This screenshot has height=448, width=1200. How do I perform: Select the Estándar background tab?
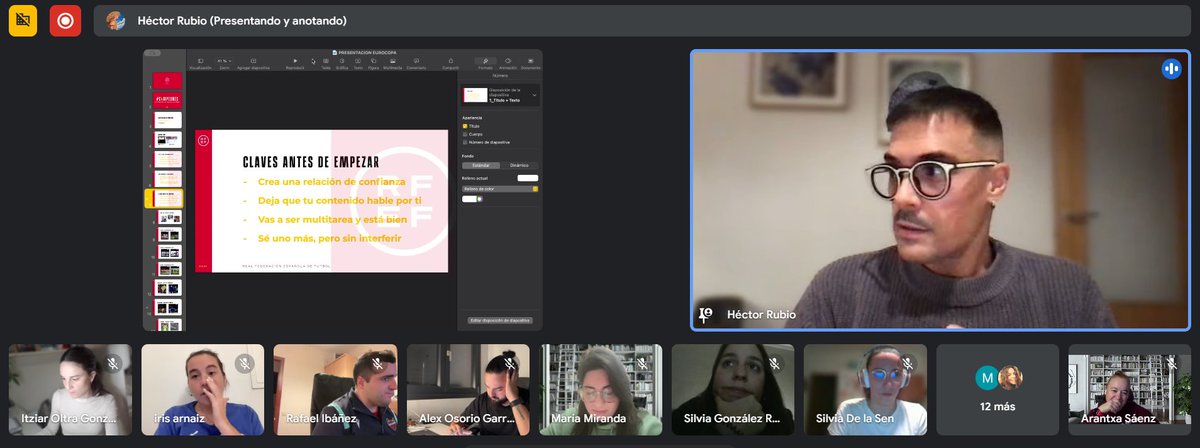[x=481, y=165]
